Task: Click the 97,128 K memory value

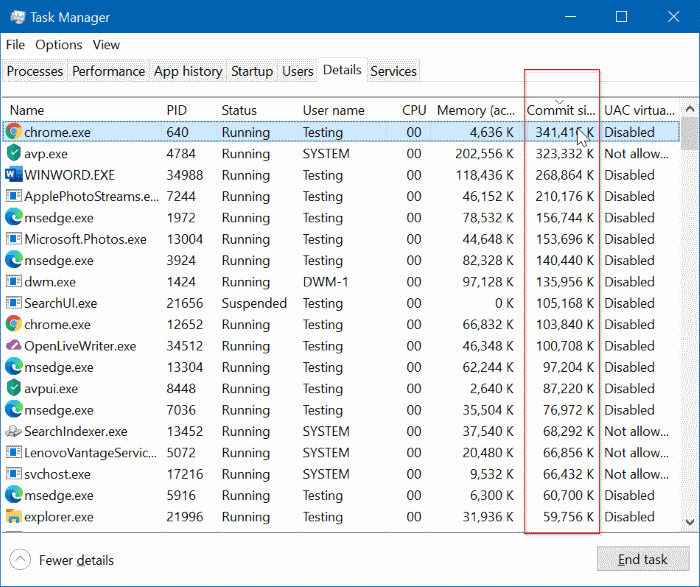Action: pyautogui.click(x=488, y=282)
